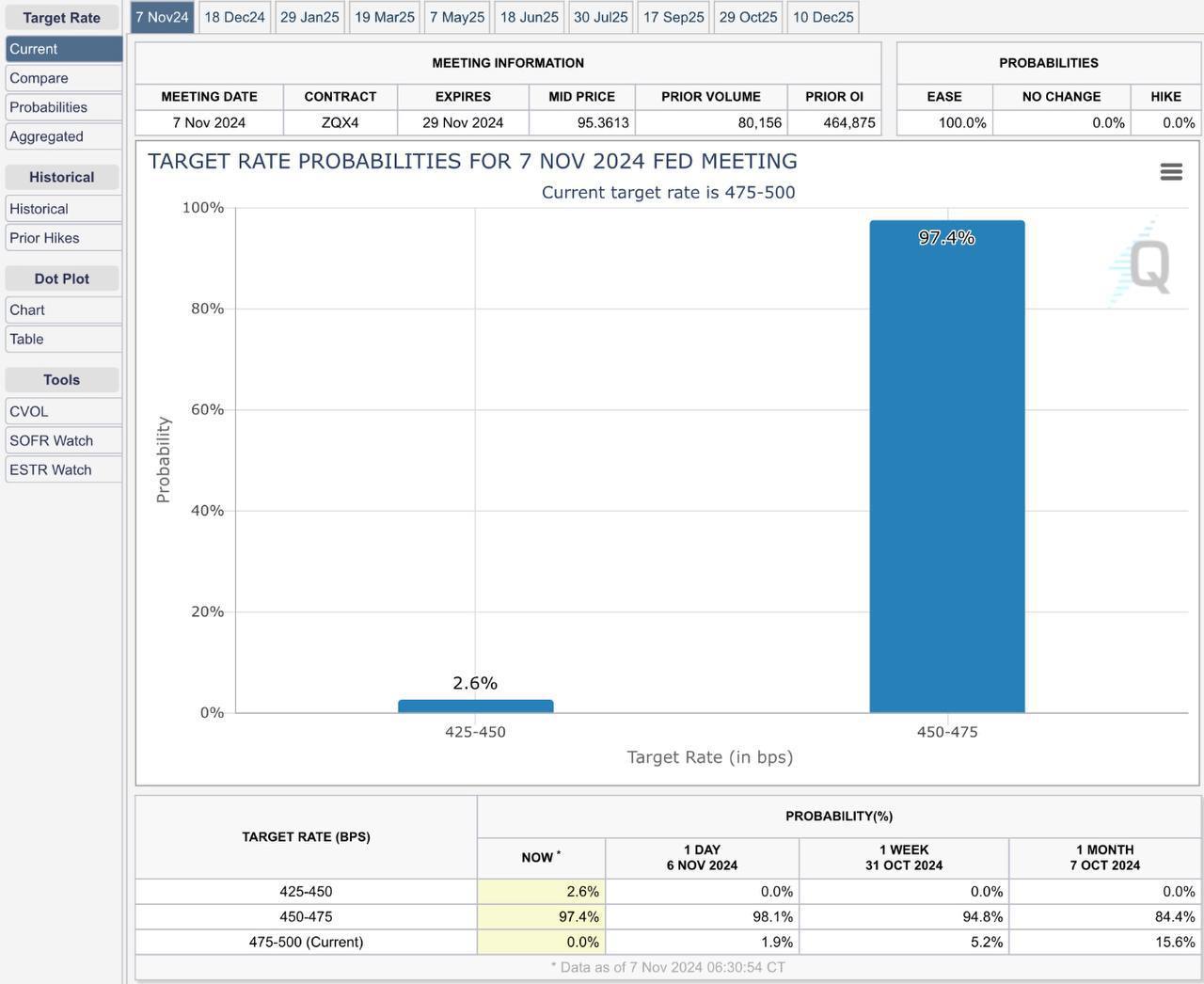Open the 18 Jun25 meeting tab
The width and height of the screenshot is (1204, 984).
530,17
